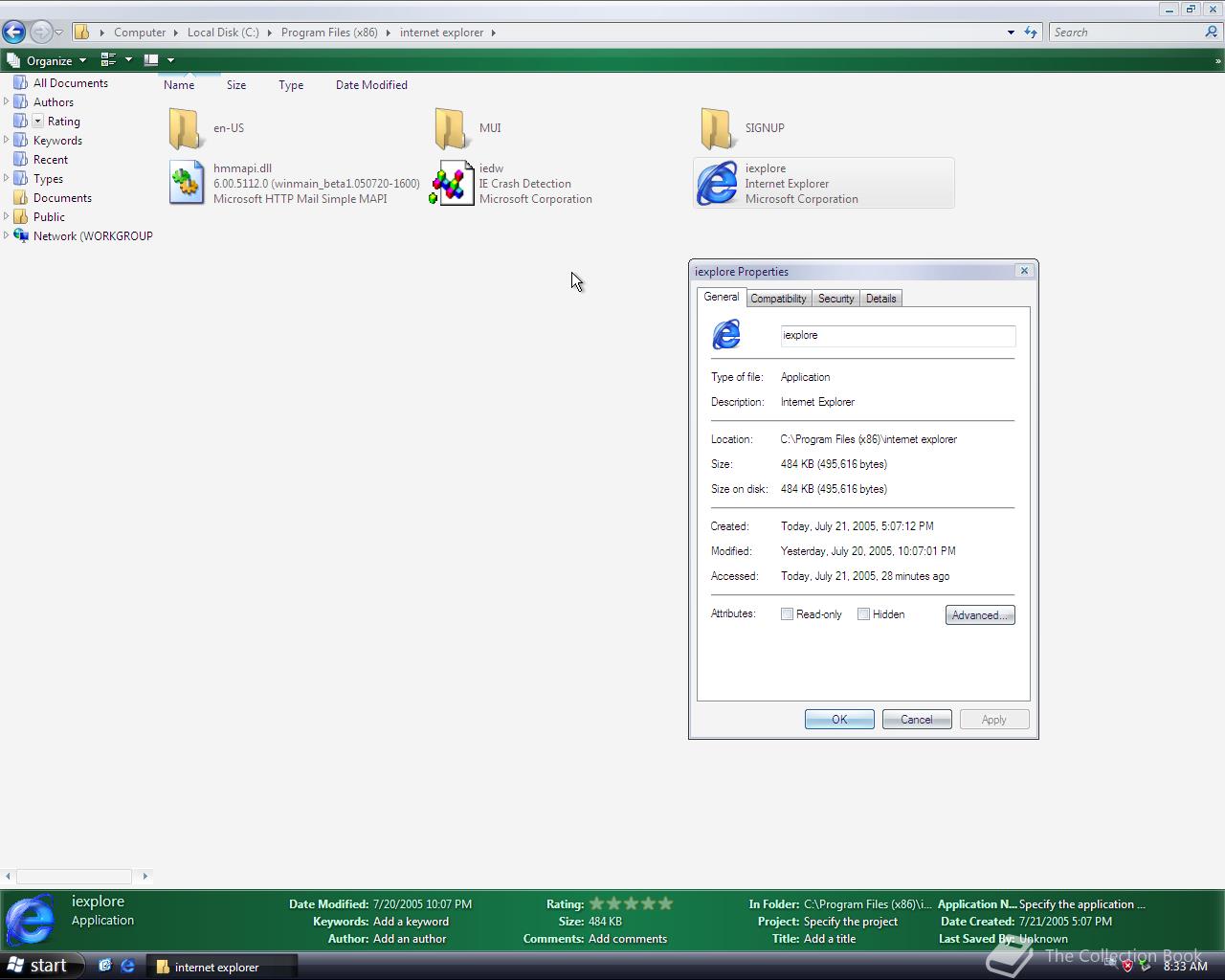Expand the Types tree node
Image resolution: width=1225 pixels, height=980 pixels.
click(7, 178)
